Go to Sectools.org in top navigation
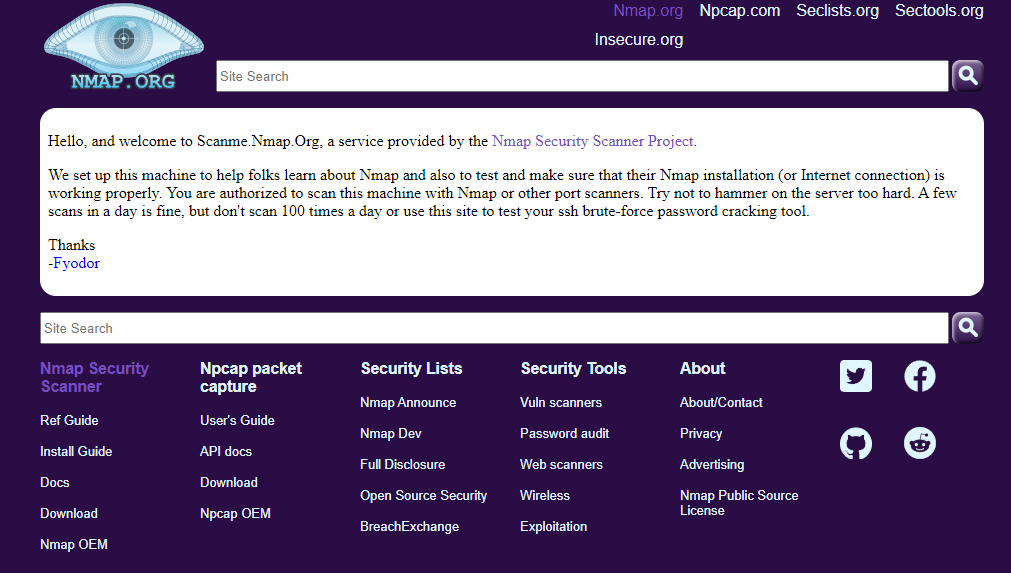 939,11
